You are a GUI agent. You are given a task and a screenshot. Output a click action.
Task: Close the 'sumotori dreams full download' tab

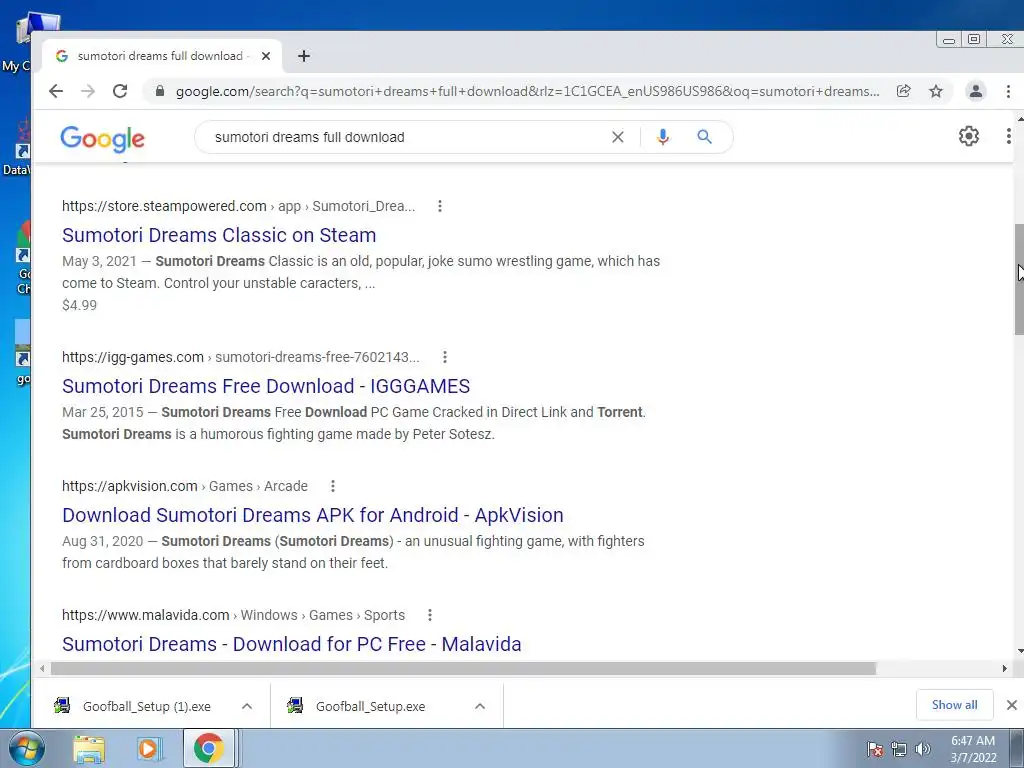266,56
